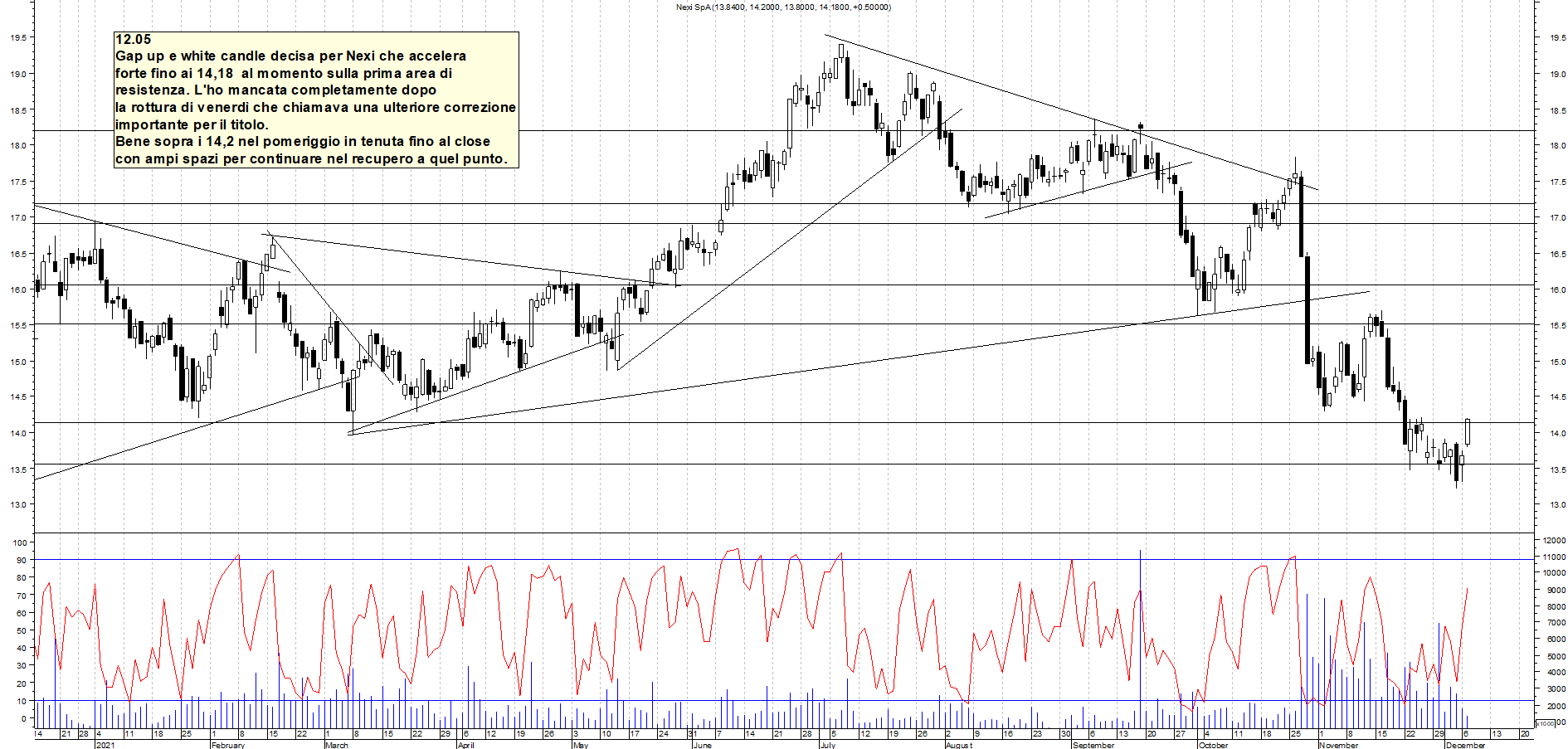Click the 'July' month label
The width and height of the screenshot is (1568, 749).
coord(828,745)
